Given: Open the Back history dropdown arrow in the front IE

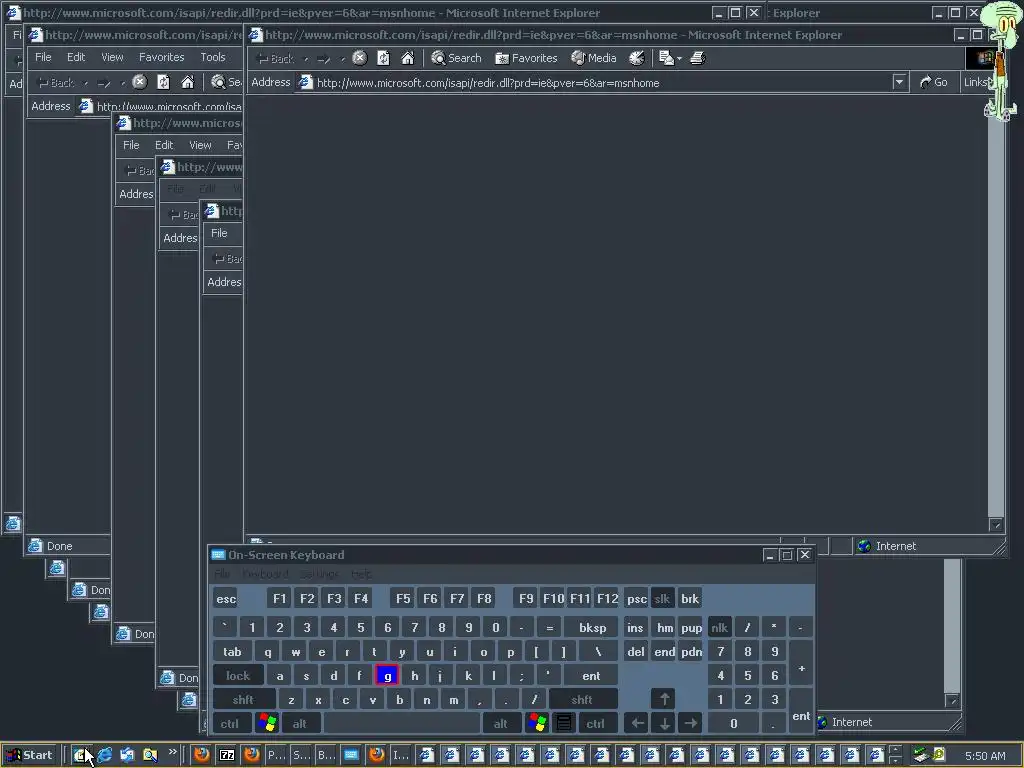Looking at the screenshot, I should [x=306, y=59].
